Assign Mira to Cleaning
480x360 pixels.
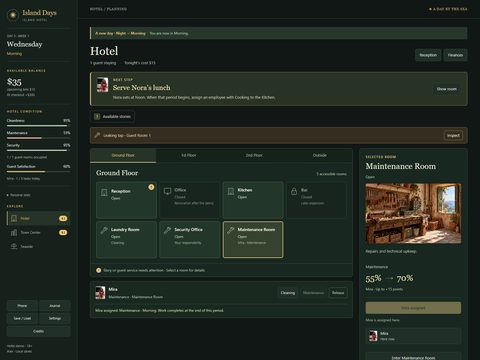pyautogui.click(x=288, y=293)
